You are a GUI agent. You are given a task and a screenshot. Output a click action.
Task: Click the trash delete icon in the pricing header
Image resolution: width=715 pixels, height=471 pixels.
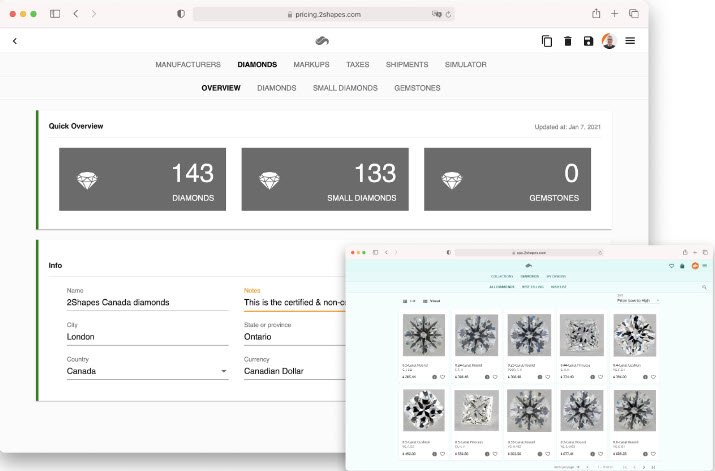(x=568, y=41)
